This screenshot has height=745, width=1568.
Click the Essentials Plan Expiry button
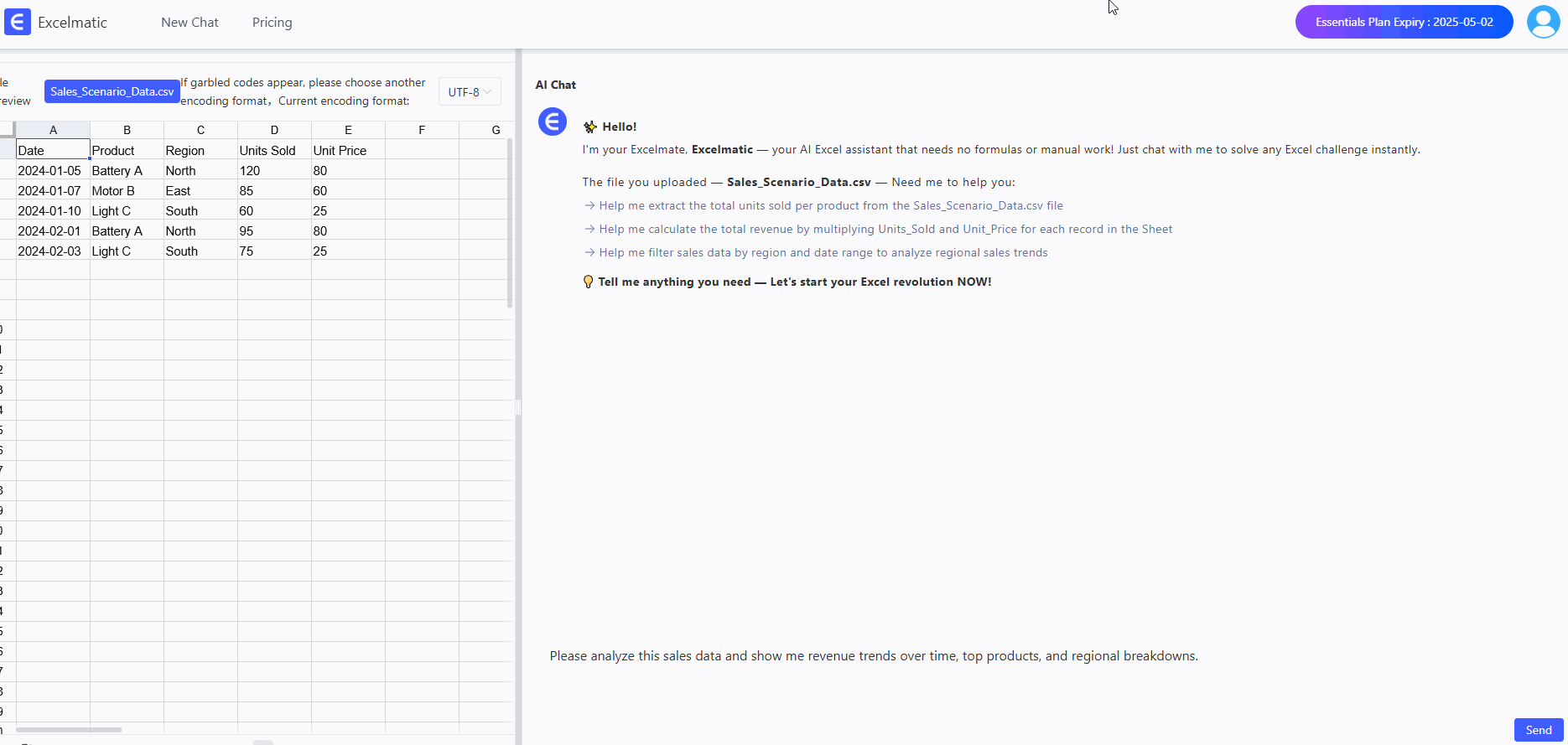tap(1404, 22)
